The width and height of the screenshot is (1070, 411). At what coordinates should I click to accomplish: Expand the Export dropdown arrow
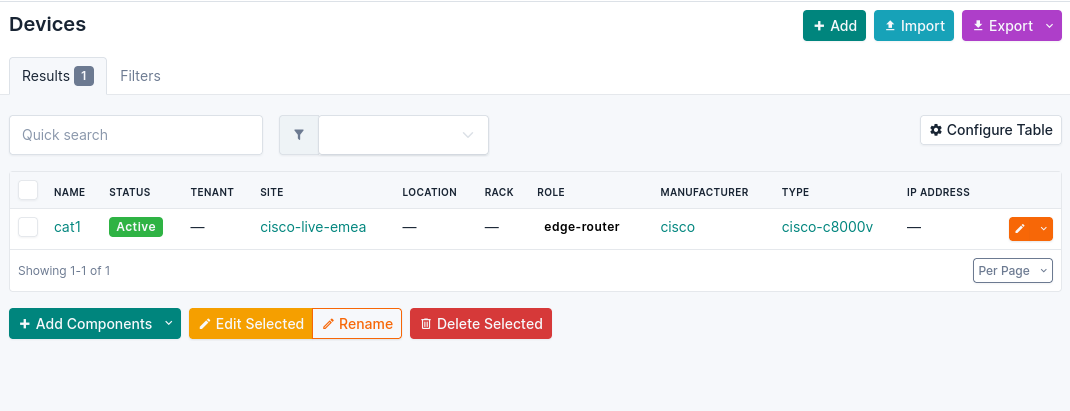1049,26
